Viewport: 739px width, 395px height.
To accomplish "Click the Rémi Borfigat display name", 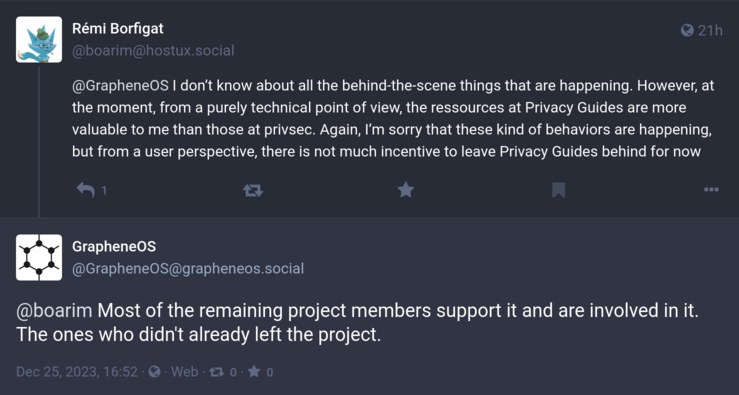I will pyautogui.click(x=118, y=29).
